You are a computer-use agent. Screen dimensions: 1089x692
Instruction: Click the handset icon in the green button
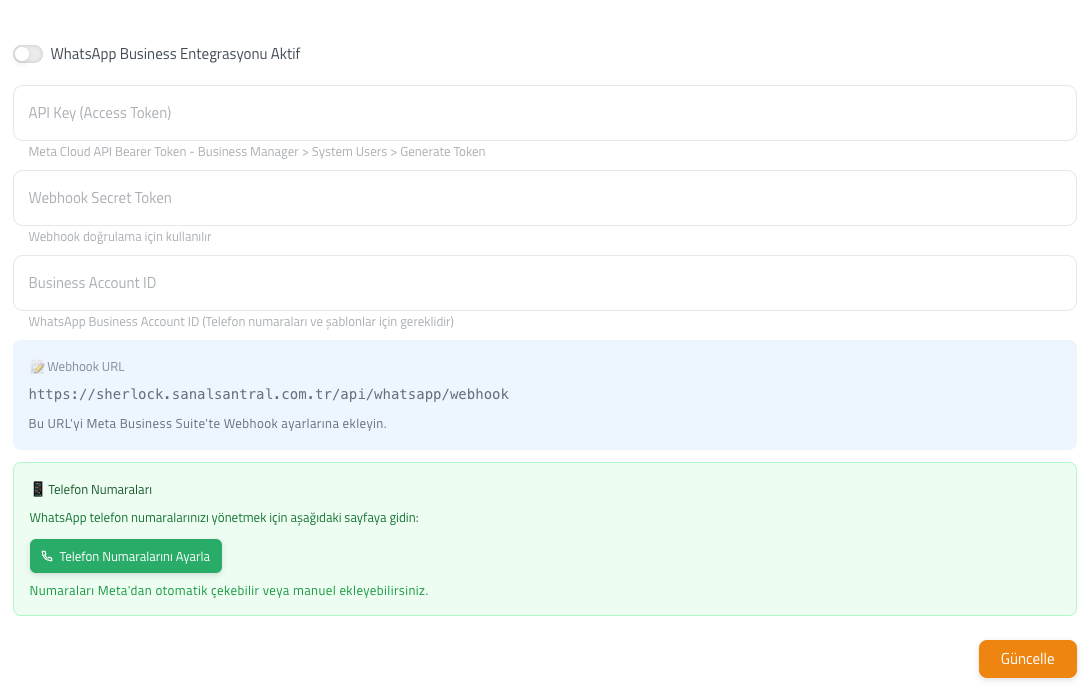click(x=47, y=557)
